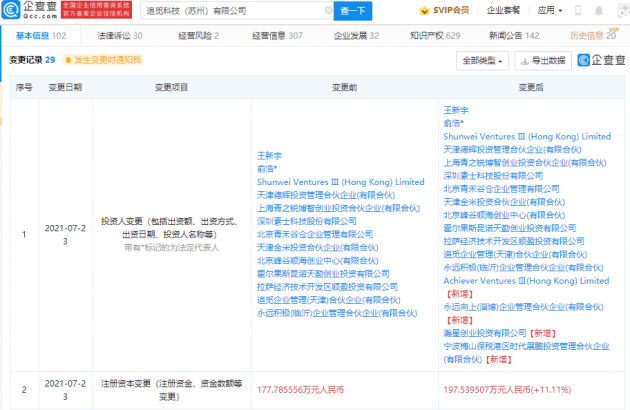Click 导出数据 export button

coord(543,61)
